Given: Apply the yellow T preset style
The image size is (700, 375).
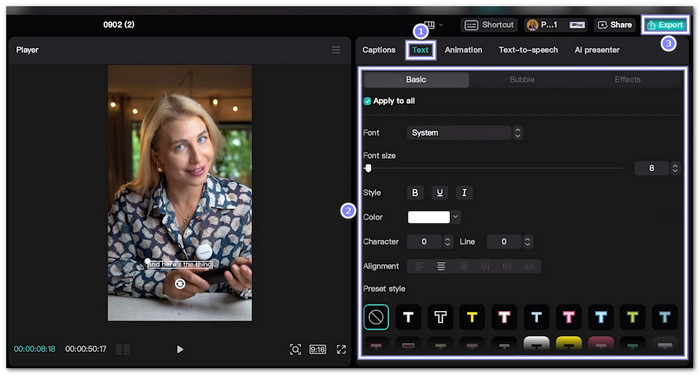Looking at the screenshot, I should pos(472,317).
